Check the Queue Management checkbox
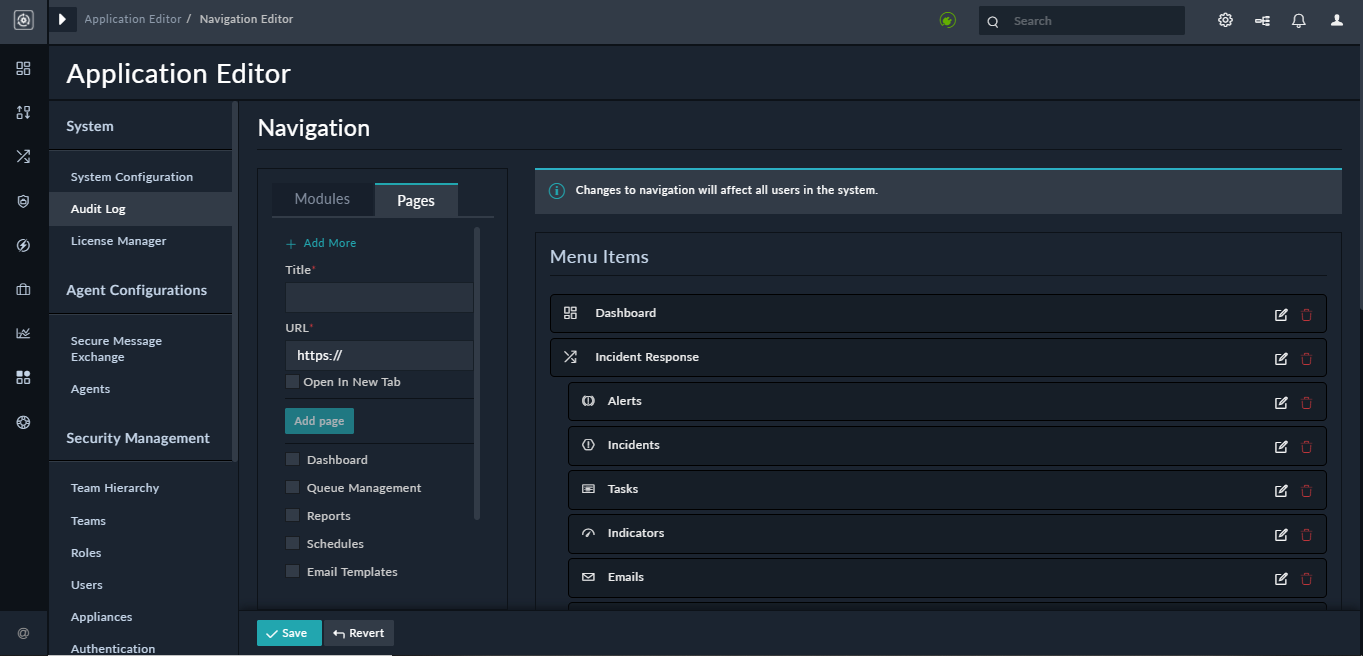1363x656 pixels. pos(292,487)
